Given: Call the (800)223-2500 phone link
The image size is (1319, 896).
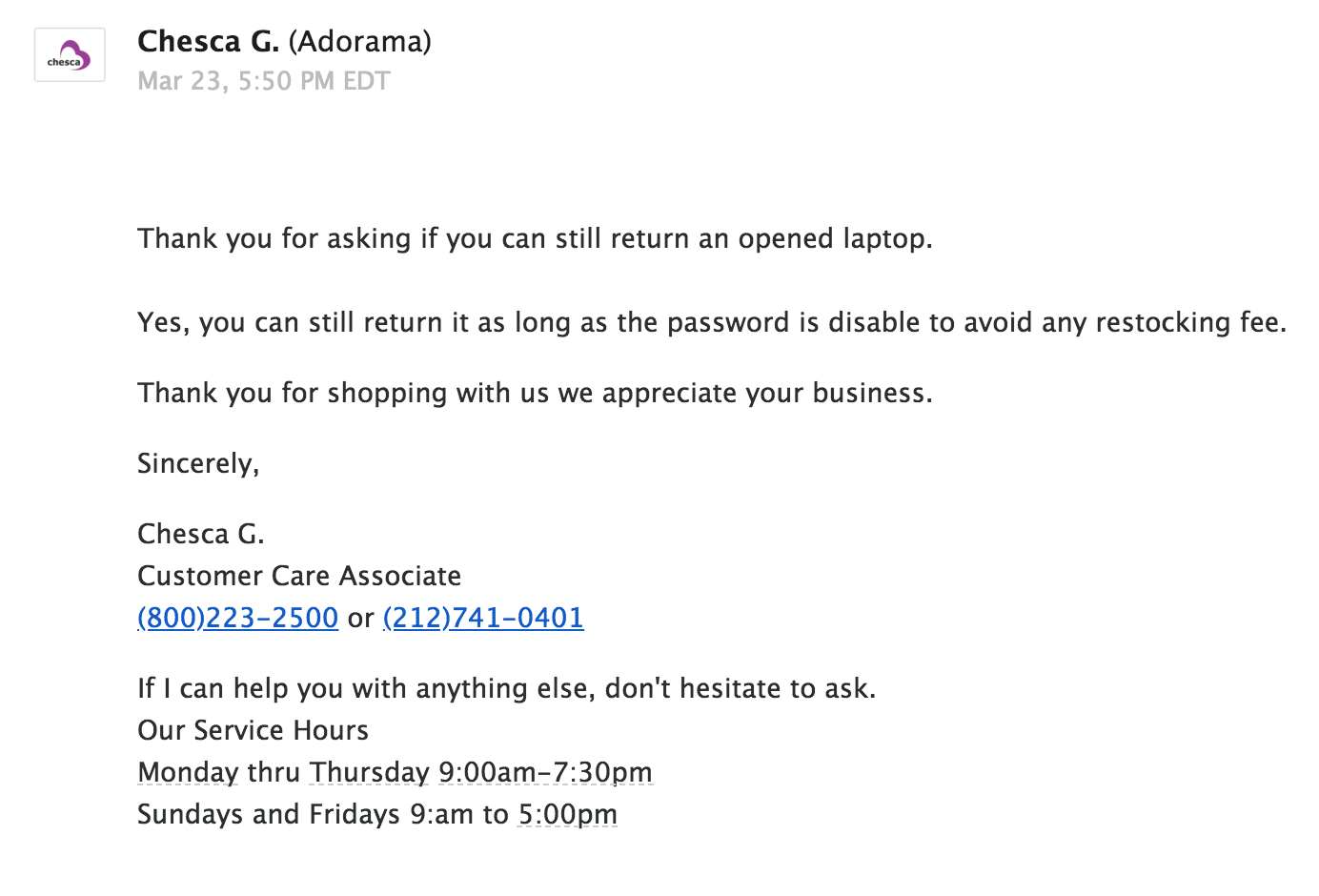Looking at the screenshot, I should (x=238, y=618).
